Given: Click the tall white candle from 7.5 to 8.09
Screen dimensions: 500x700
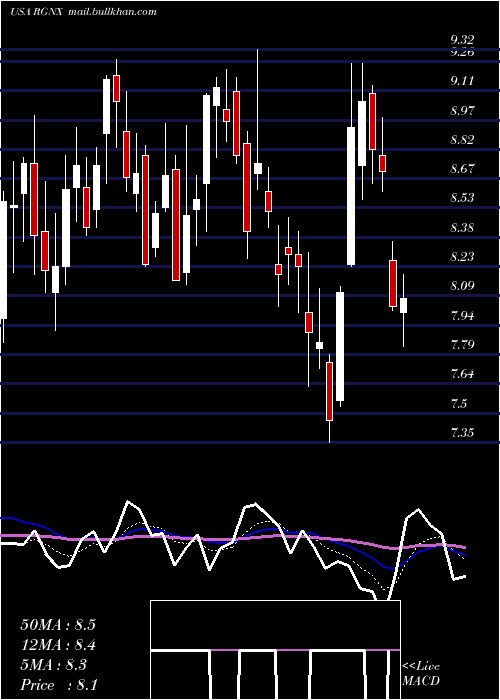Looking at the screenshot, I should tap(340, 346).
